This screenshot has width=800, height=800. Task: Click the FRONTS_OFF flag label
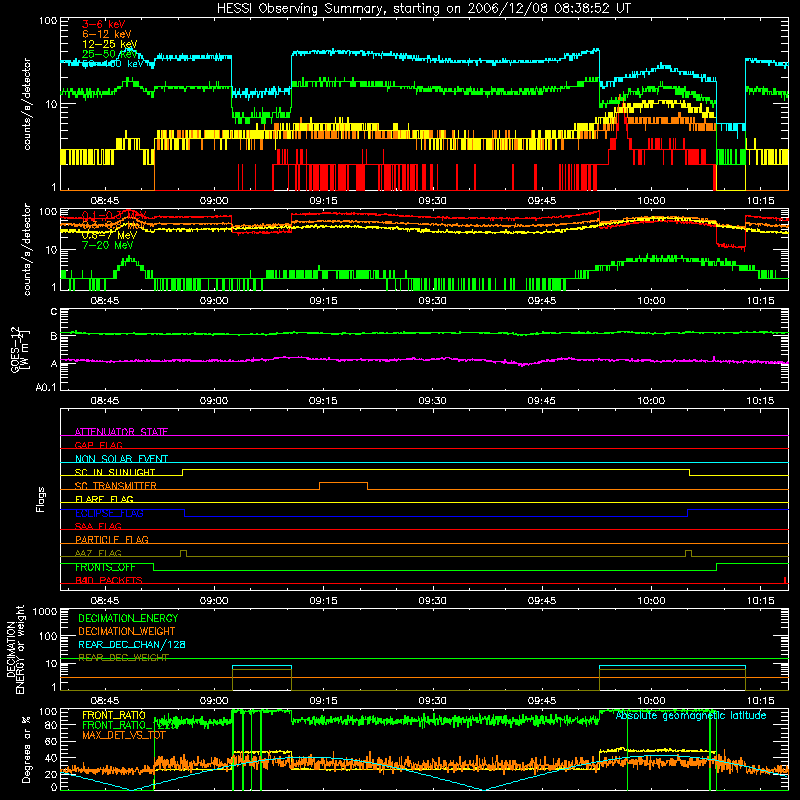105,567
